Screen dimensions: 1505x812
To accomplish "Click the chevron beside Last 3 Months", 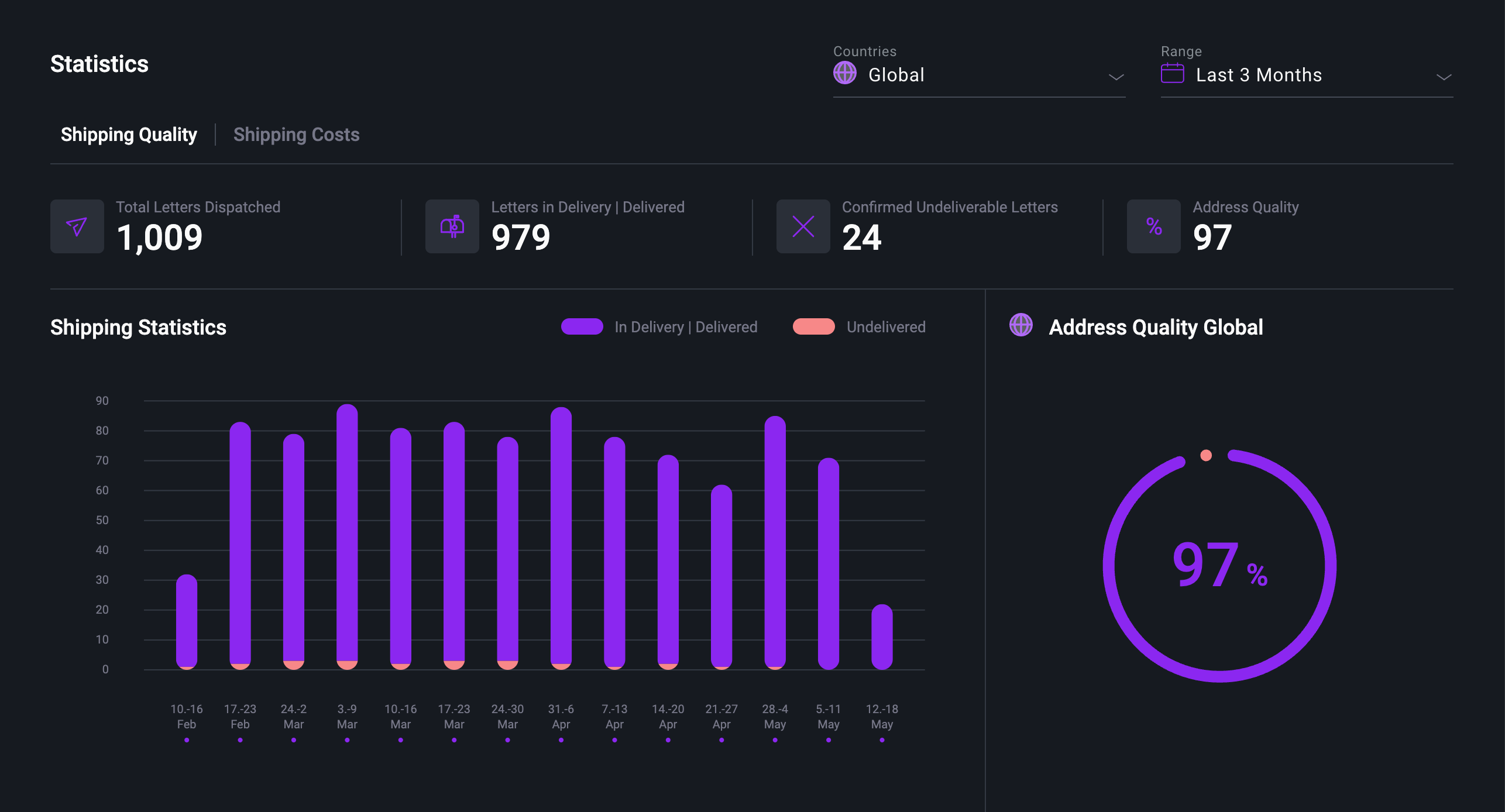I will [1444, 77].
